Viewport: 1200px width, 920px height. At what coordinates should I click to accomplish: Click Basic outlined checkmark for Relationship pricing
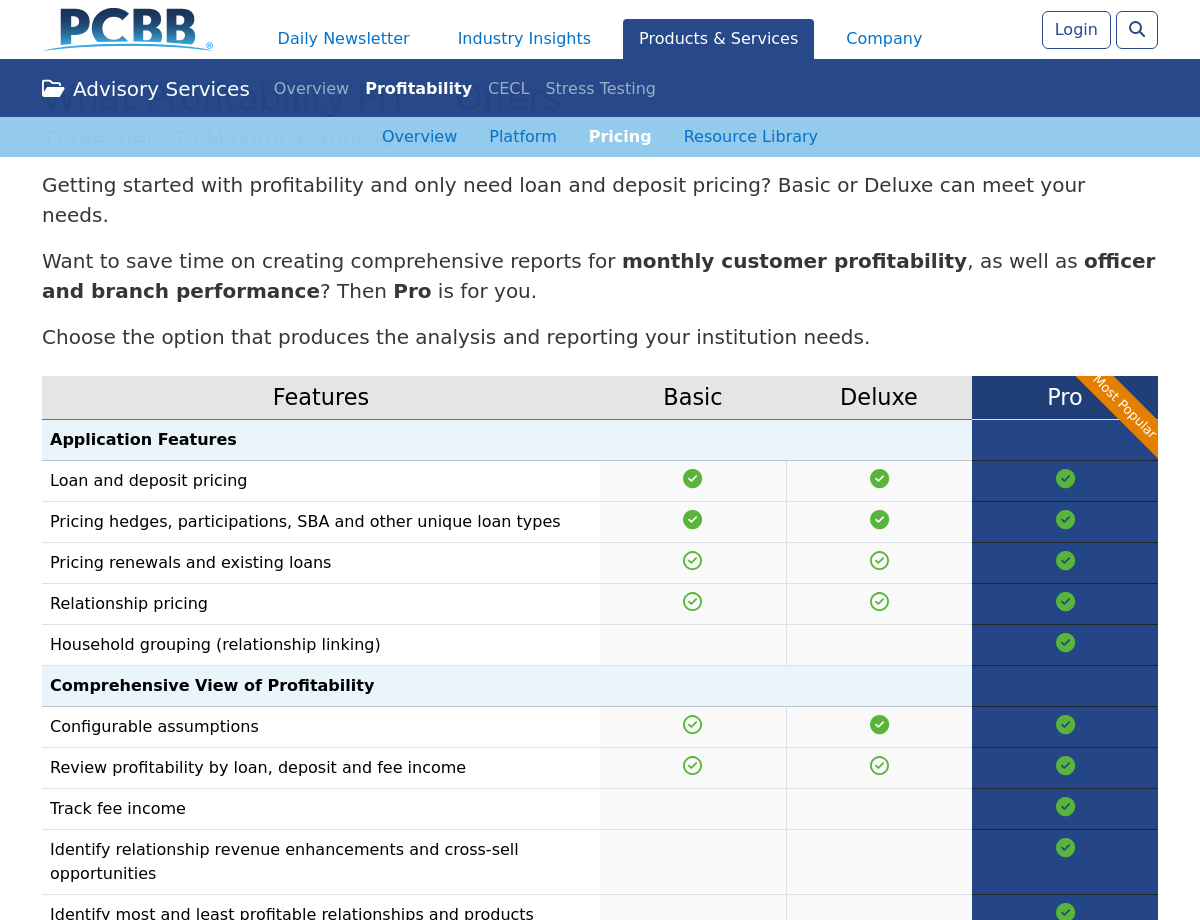click(x=692, y=602)
